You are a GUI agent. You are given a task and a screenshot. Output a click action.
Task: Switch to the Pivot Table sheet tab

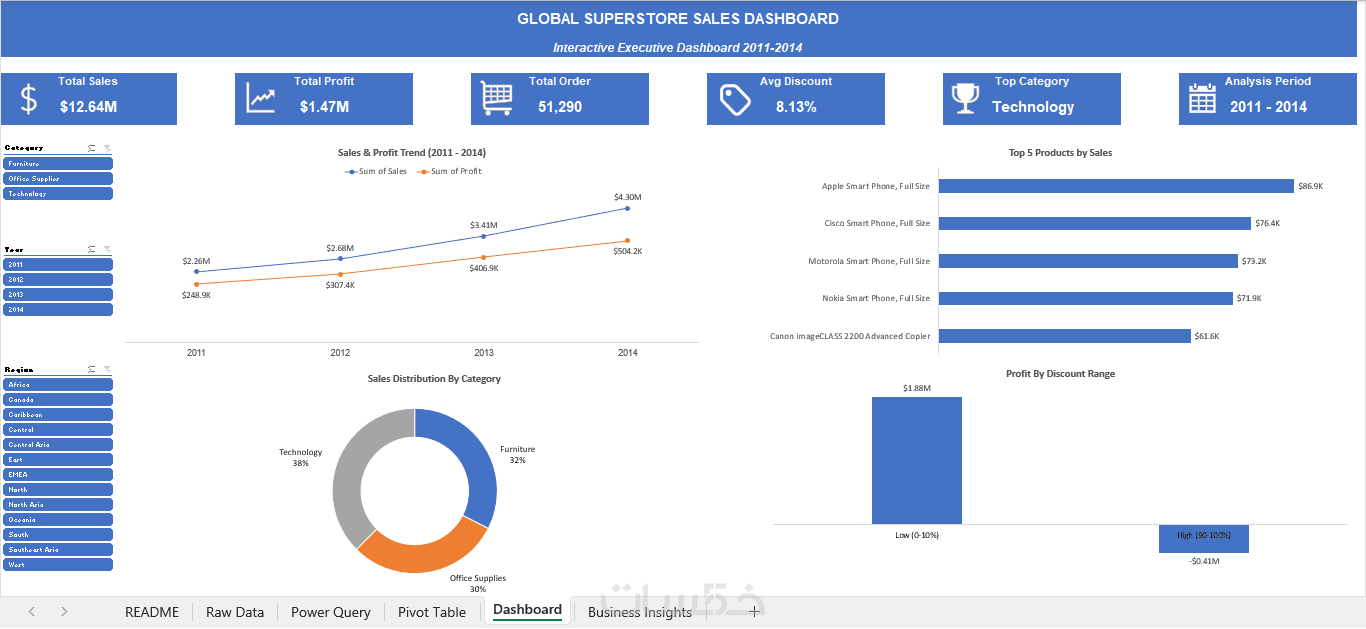click(x=432, y=612)
